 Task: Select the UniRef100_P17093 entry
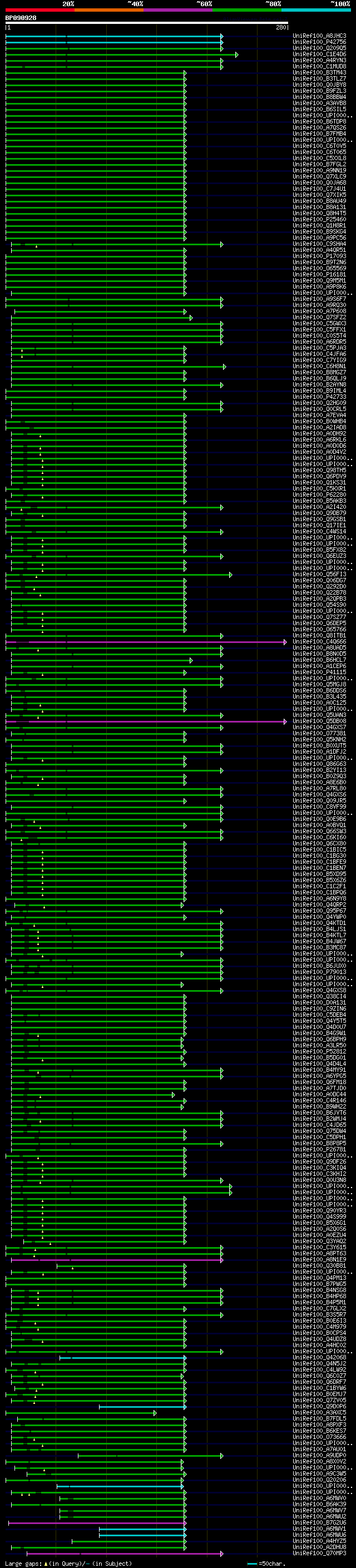(319, 256)
